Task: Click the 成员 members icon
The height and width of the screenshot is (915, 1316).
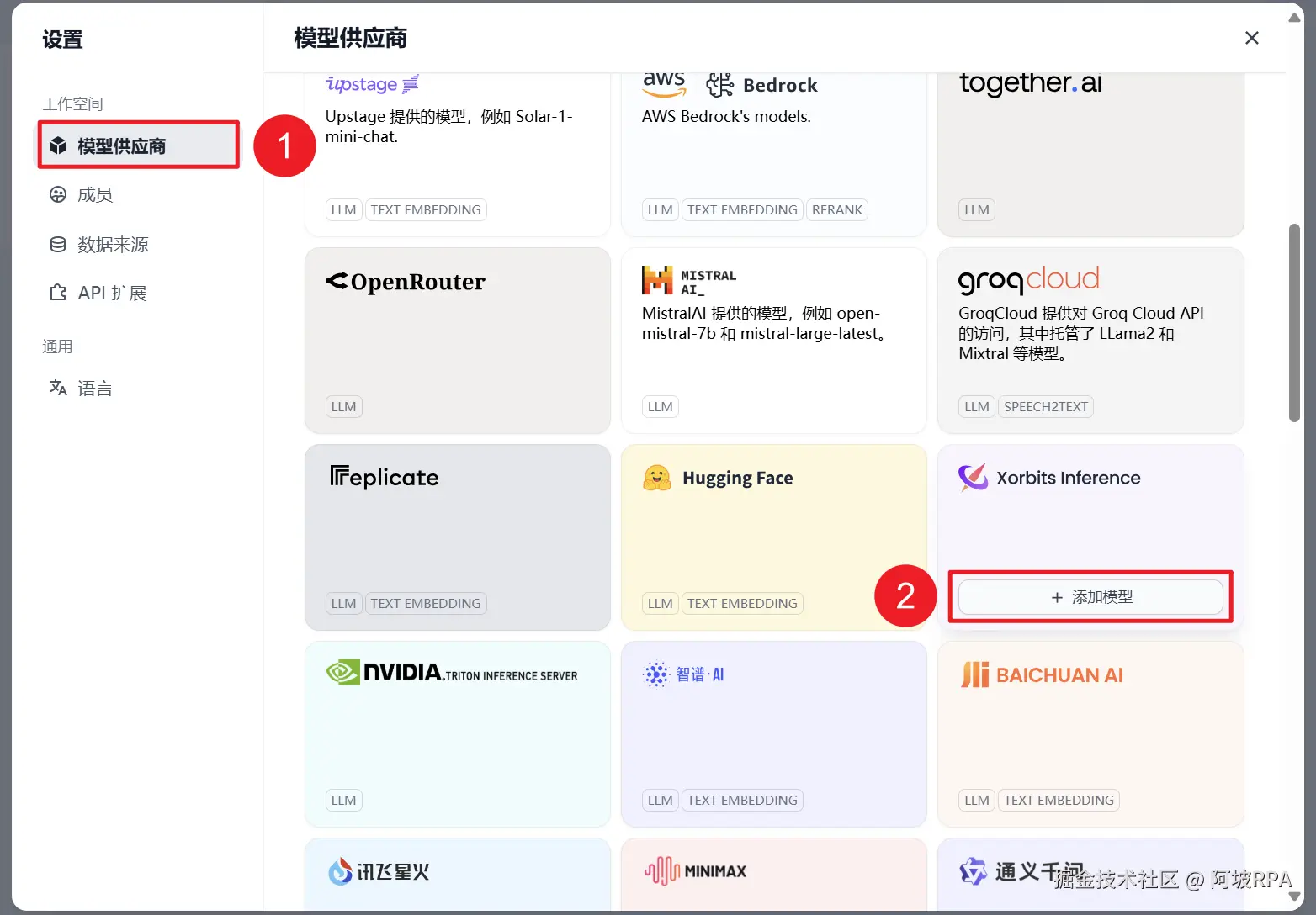Action: (58, 194)
